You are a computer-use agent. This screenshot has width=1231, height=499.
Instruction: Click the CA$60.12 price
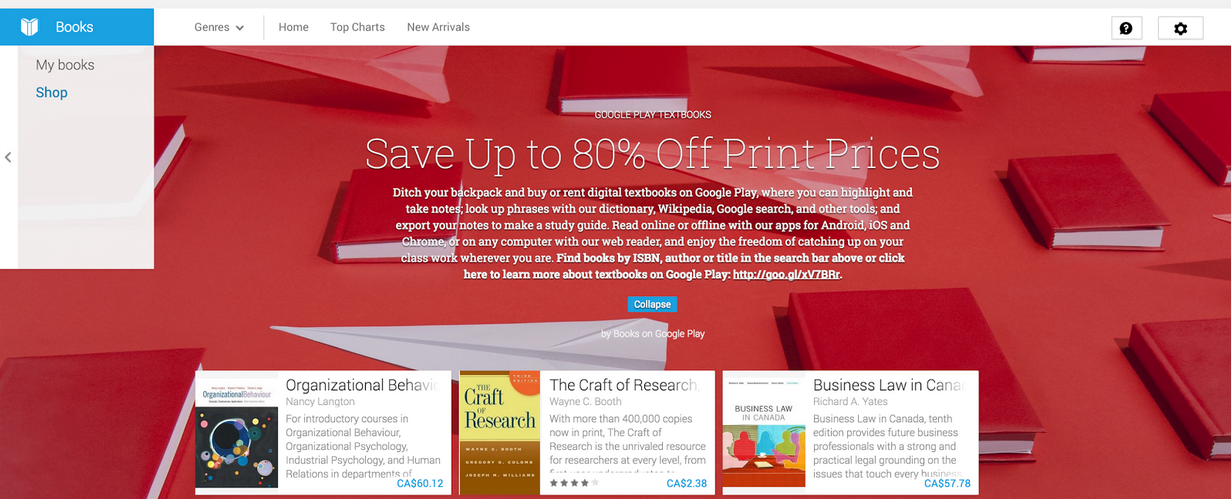[420, 484]
